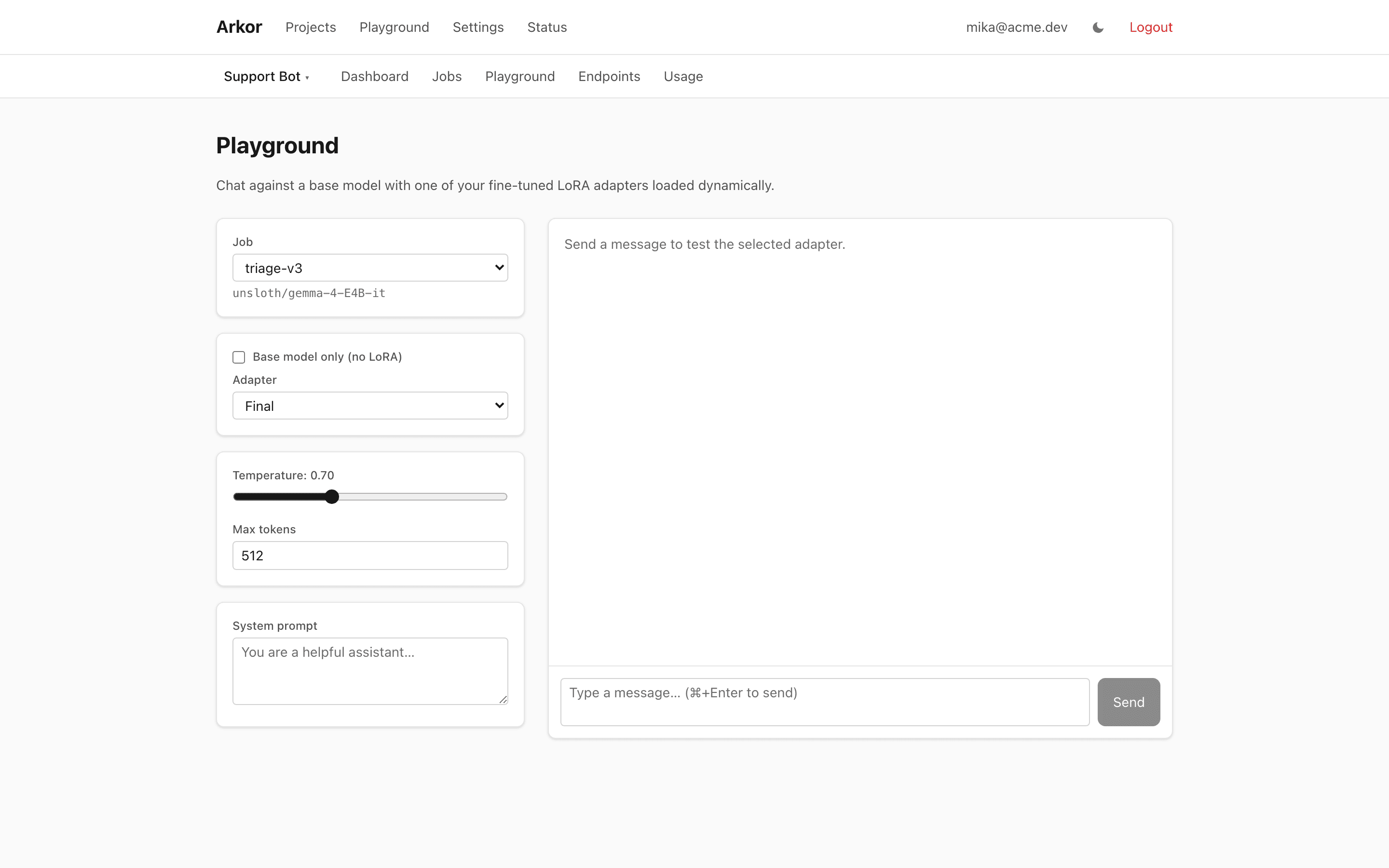Screen dimensions: 1389x868
Task: Switch to the Dashboard tab
Action: click(375, 76)
